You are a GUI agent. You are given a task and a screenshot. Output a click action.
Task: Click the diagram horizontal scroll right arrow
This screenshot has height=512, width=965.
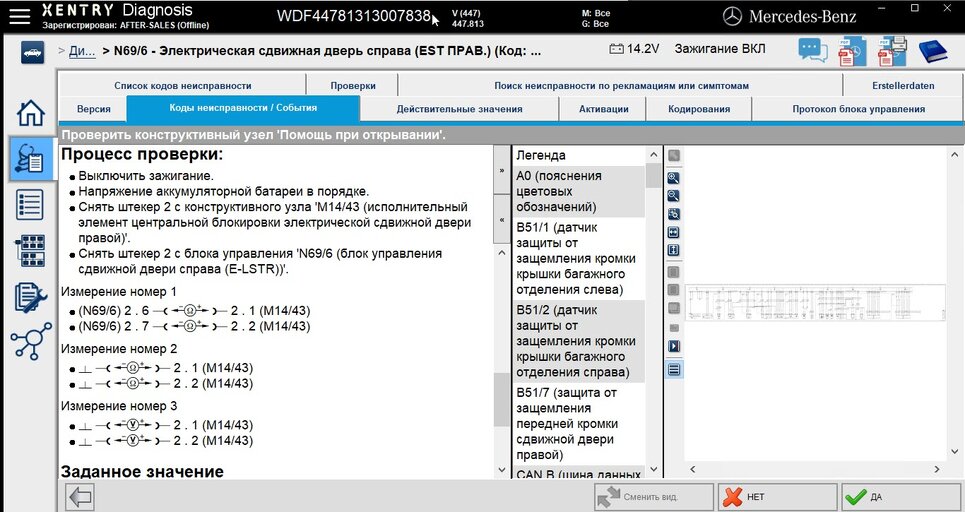click(937, 470)
